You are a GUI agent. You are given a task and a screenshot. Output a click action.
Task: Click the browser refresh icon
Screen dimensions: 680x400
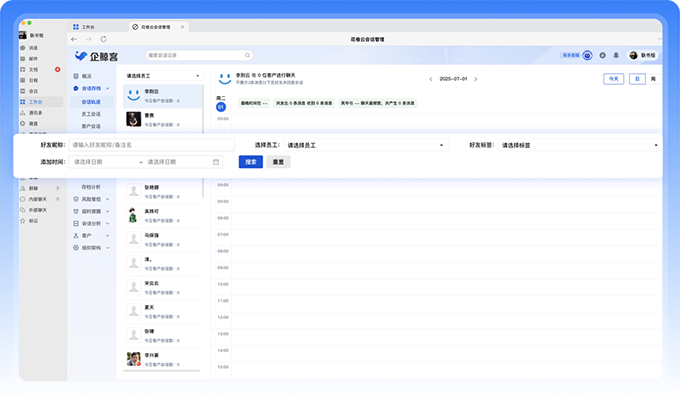pyautogui.click(x=103, y=39)
